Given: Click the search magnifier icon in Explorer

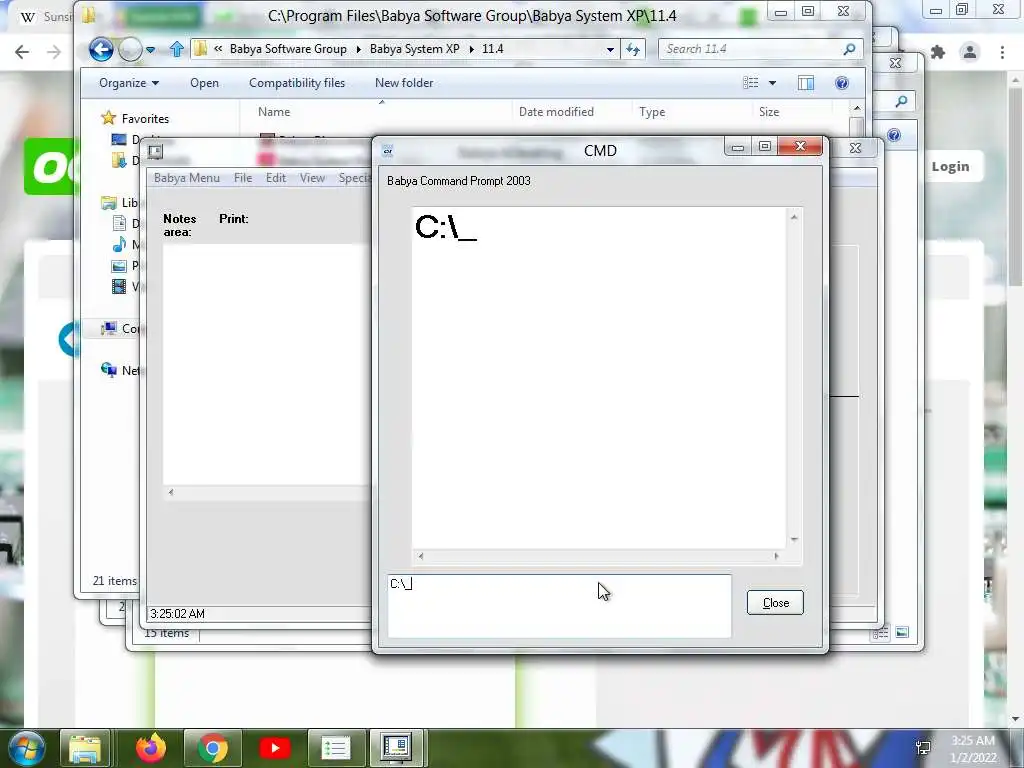Looking at the screenshot, I should (x=850, y=49).
